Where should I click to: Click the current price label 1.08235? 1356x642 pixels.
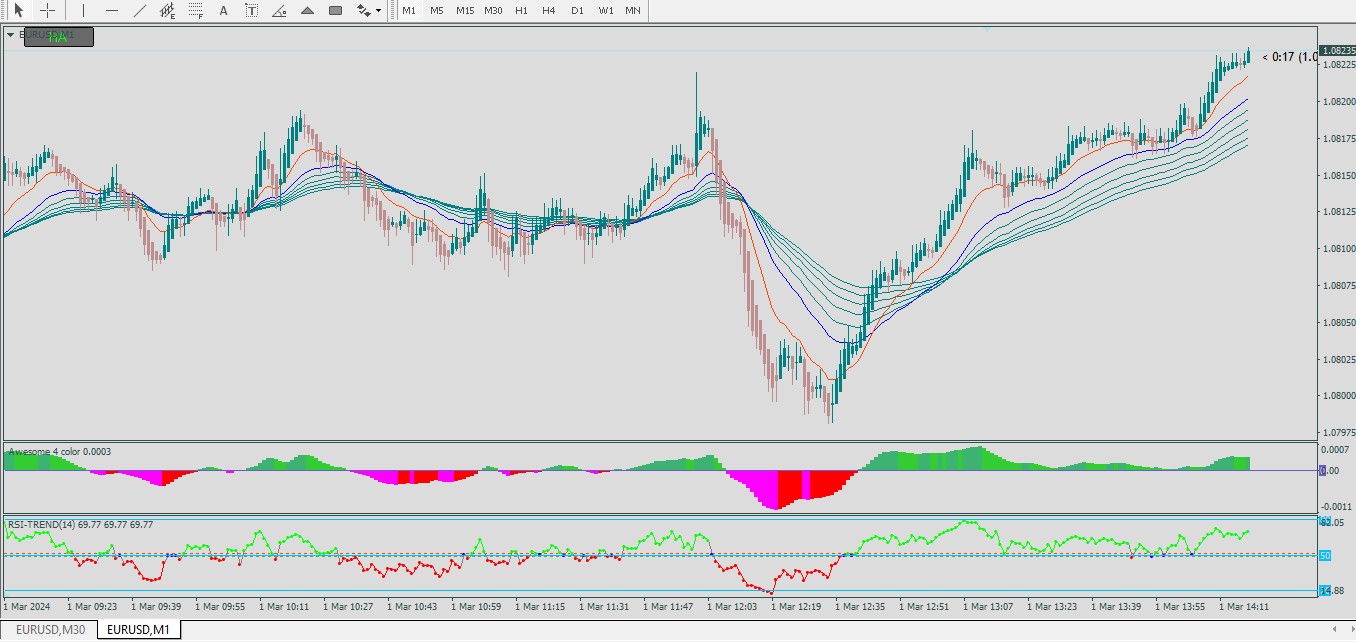coord(1337,50)
